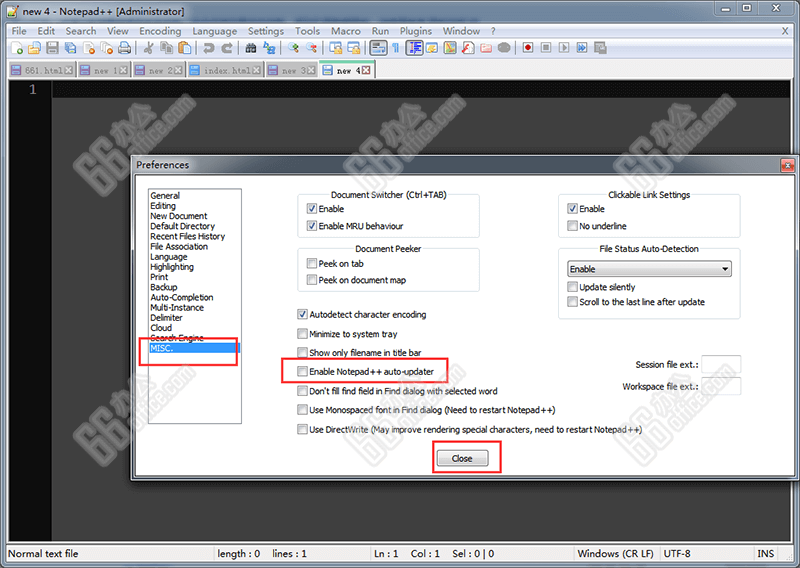Run macro multiple times icon
This screenshot has height=568, width=800.
(x=582, y=48)
